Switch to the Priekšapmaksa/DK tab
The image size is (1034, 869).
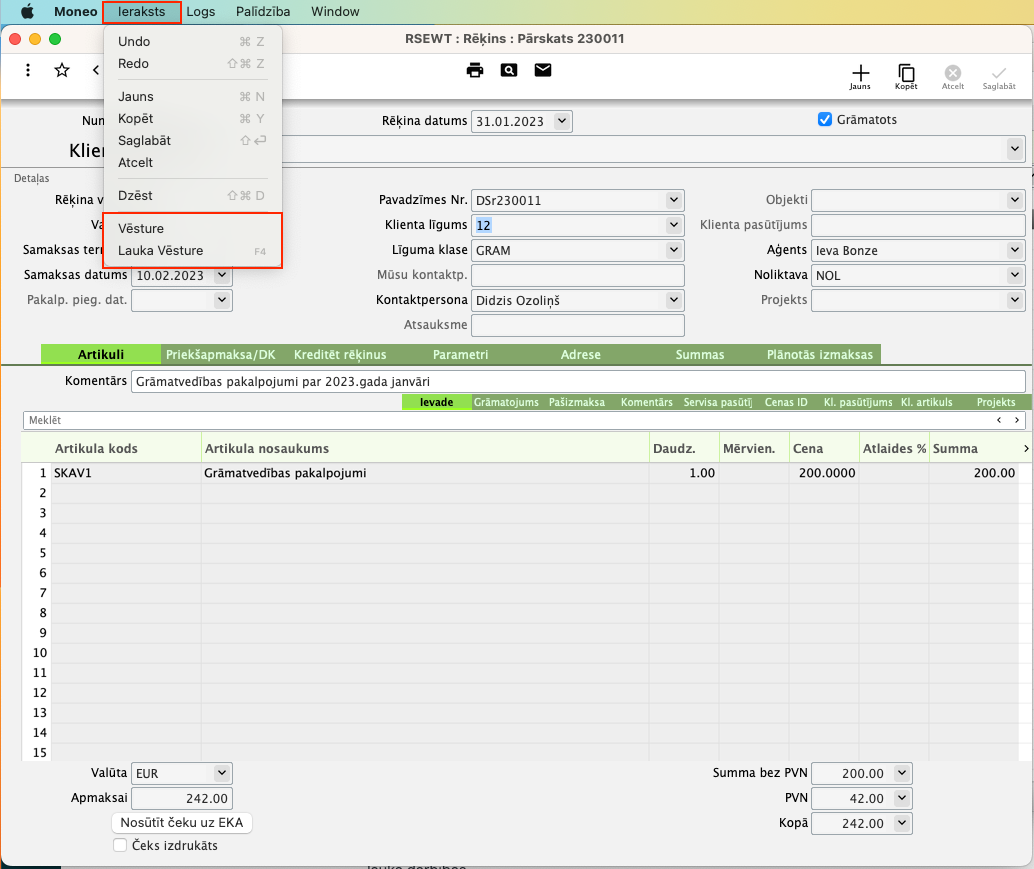tap(221, 355)
